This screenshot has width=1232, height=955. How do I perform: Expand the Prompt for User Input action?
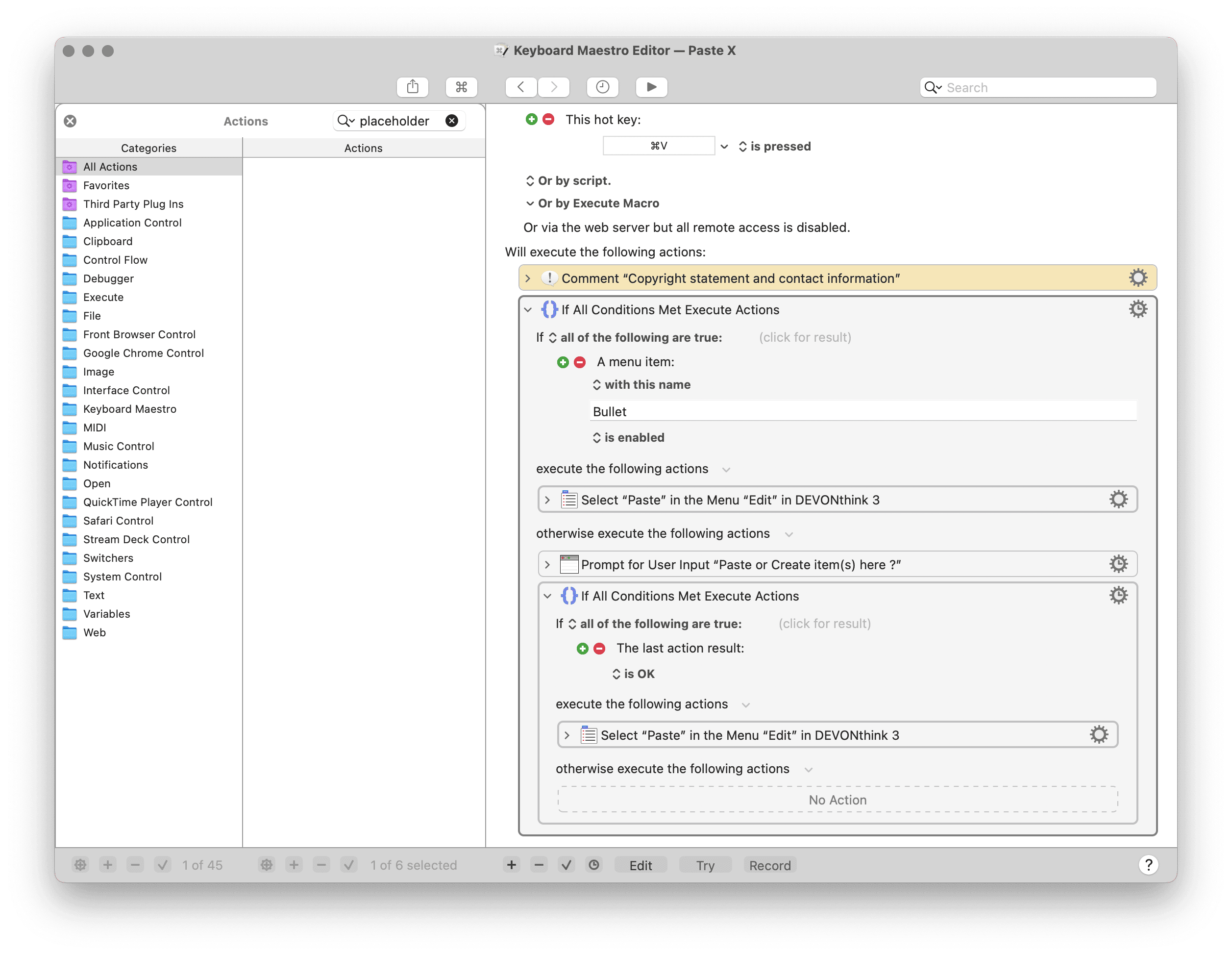pyautogui.click(x=547, y=564)
